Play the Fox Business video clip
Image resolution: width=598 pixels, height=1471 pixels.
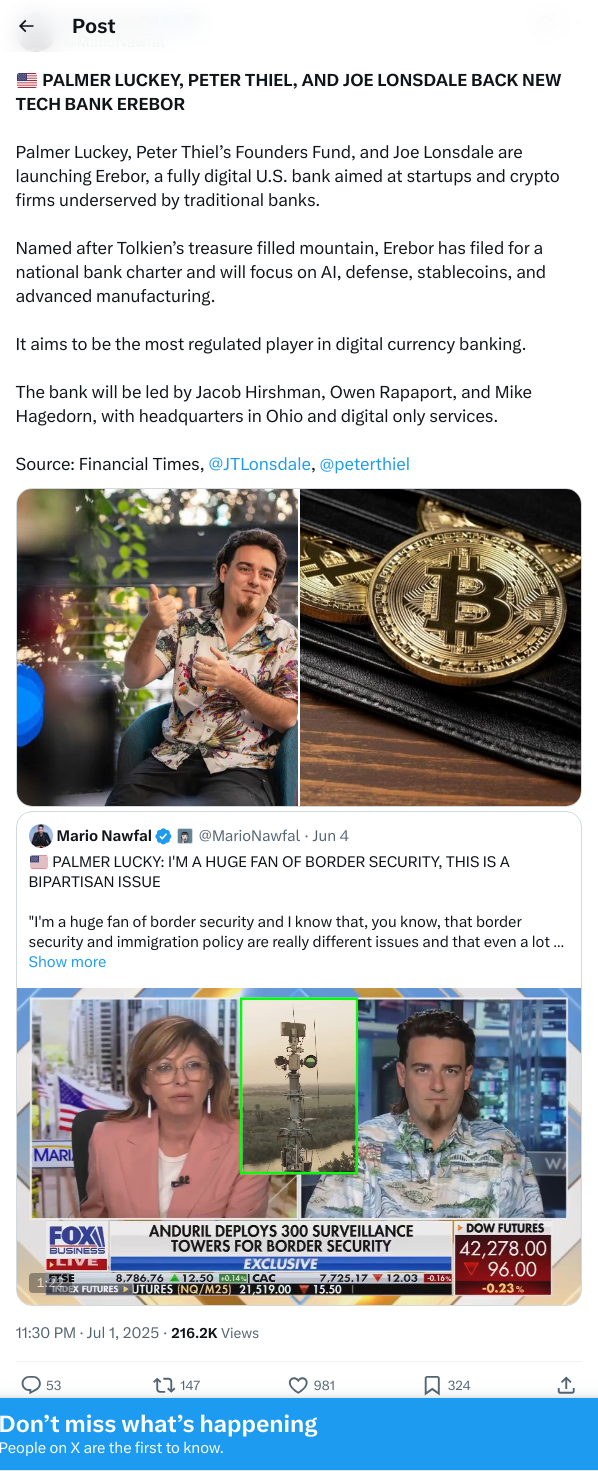299,1146
